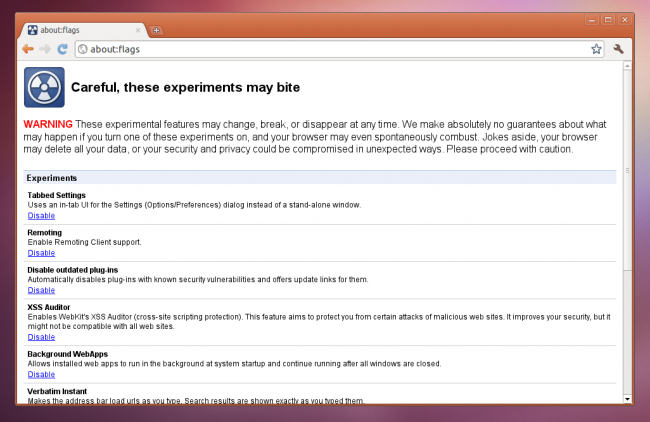Bookmark this page with the star icon
Screen dimensions: 650x422
(596, 49)
